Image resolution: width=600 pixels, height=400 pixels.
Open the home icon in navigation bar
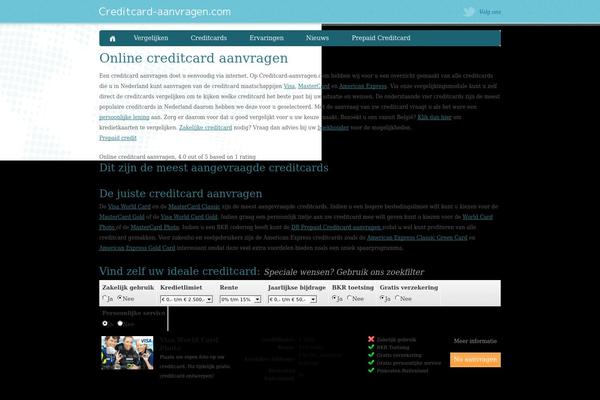112,38
